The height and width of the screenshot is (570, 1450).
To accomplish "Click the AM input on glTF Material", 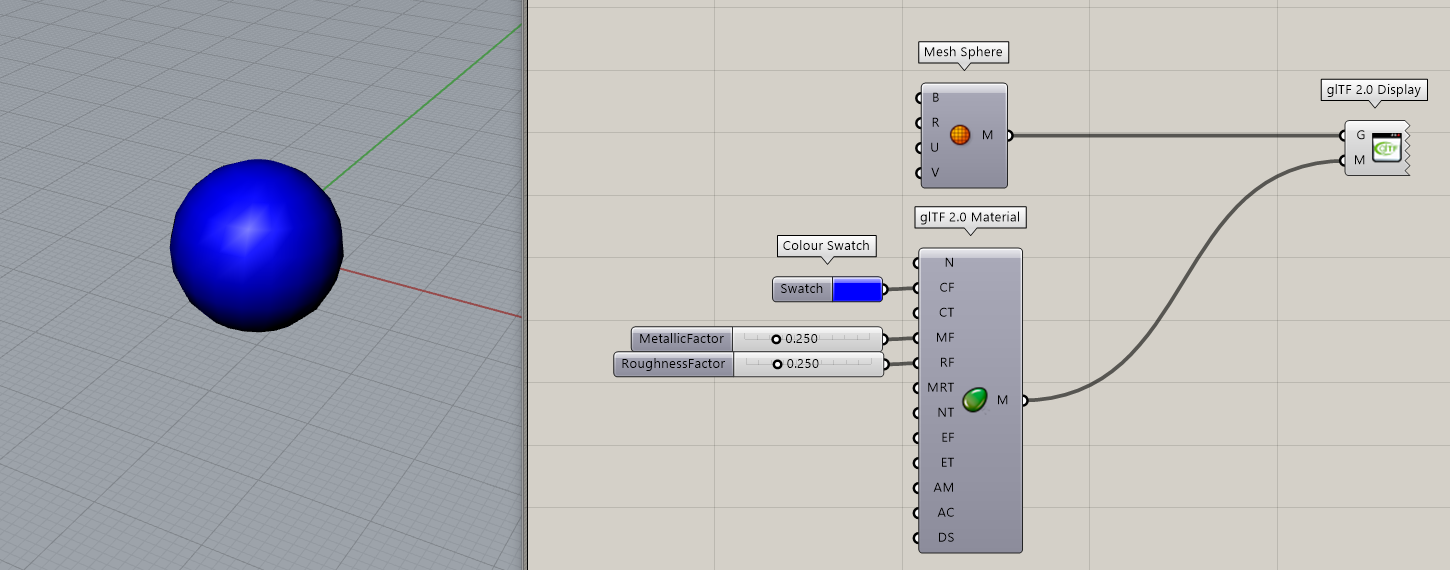I will [x=945, y=488].
